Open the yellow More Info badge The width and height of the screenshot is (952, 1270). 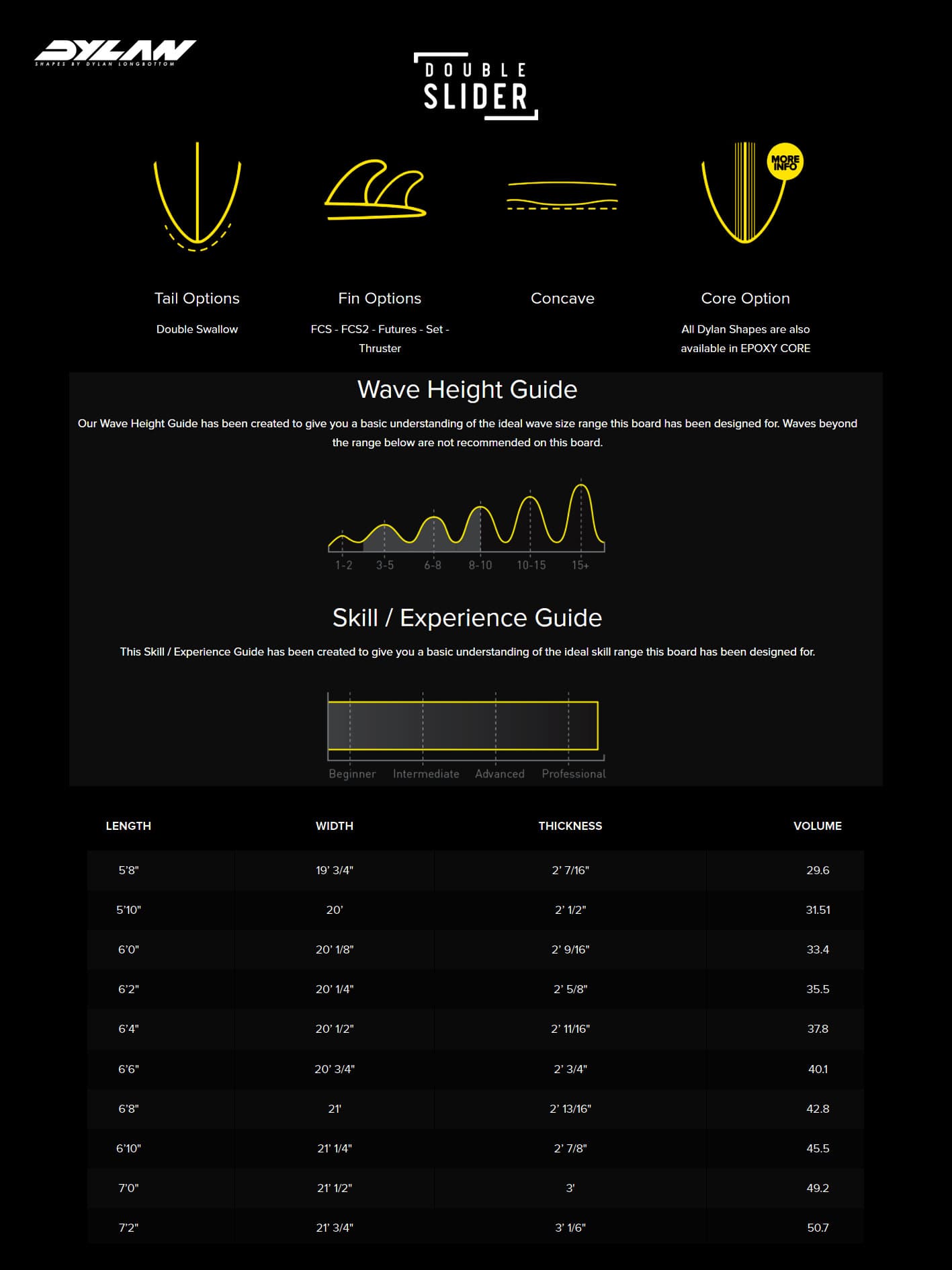[785, 162]
